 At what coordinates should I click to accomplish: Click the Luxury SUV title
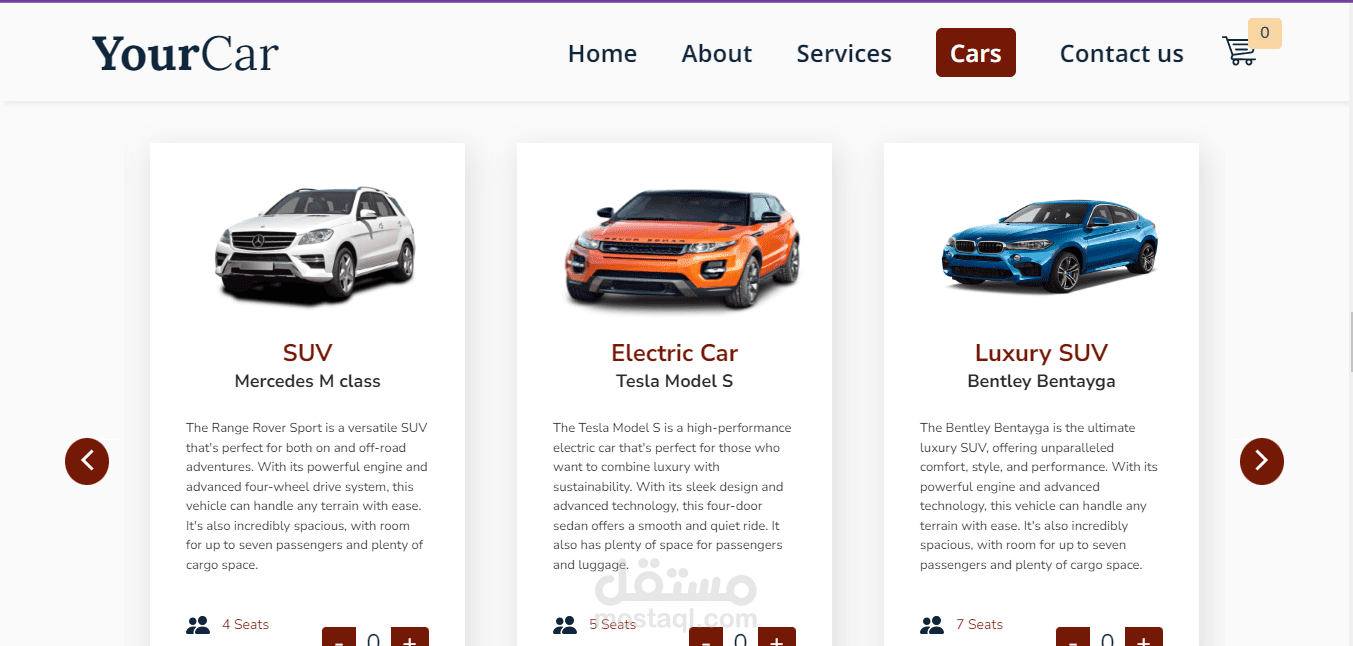pos(1041,353)
